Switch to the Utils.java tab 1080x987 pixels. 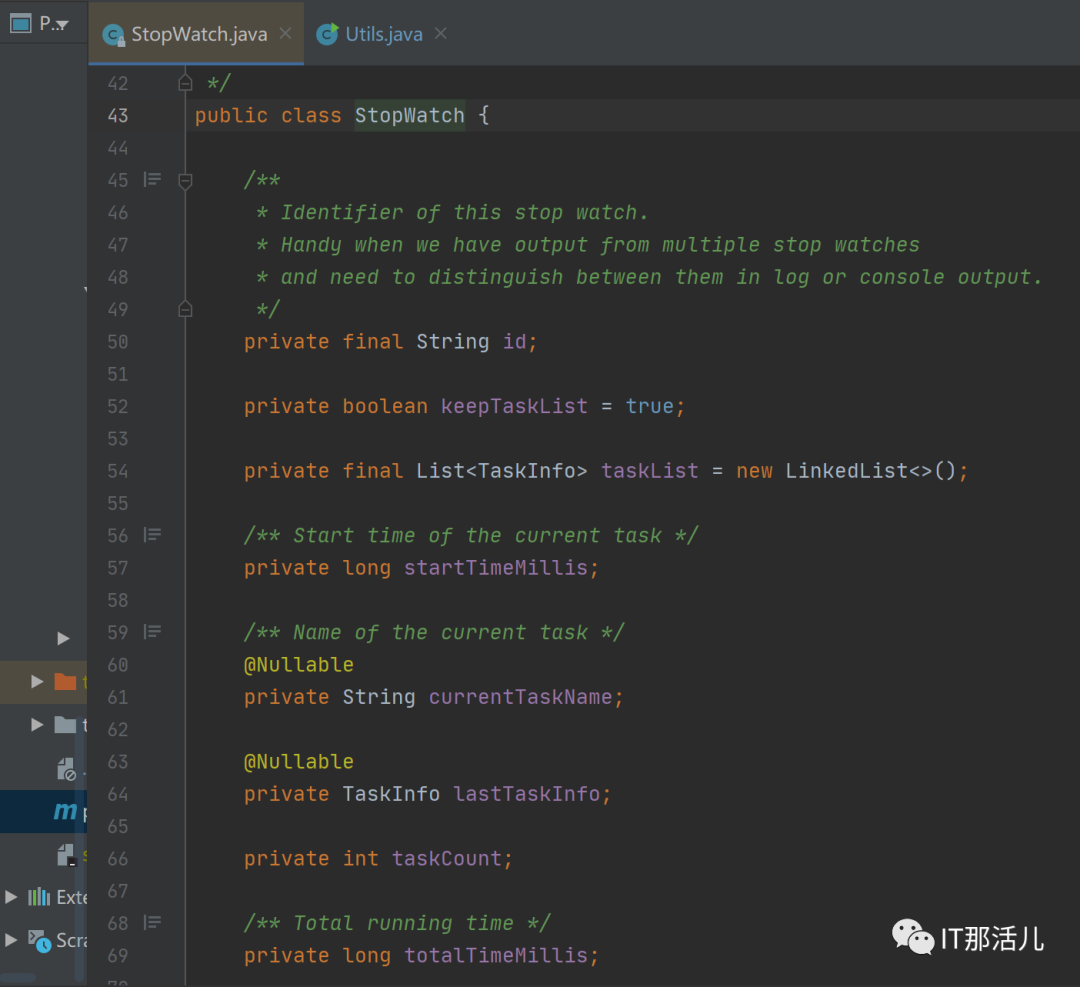click(384, 34)
